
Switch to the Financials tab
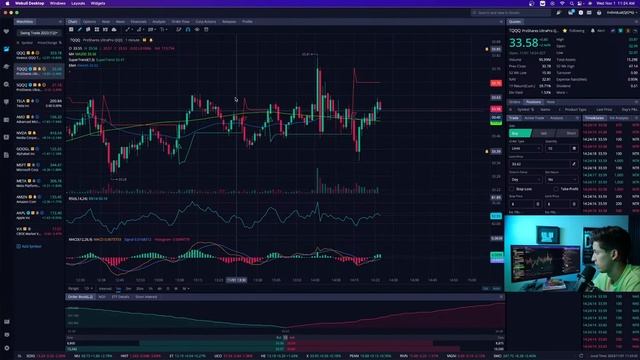click(x=138, y=22)
